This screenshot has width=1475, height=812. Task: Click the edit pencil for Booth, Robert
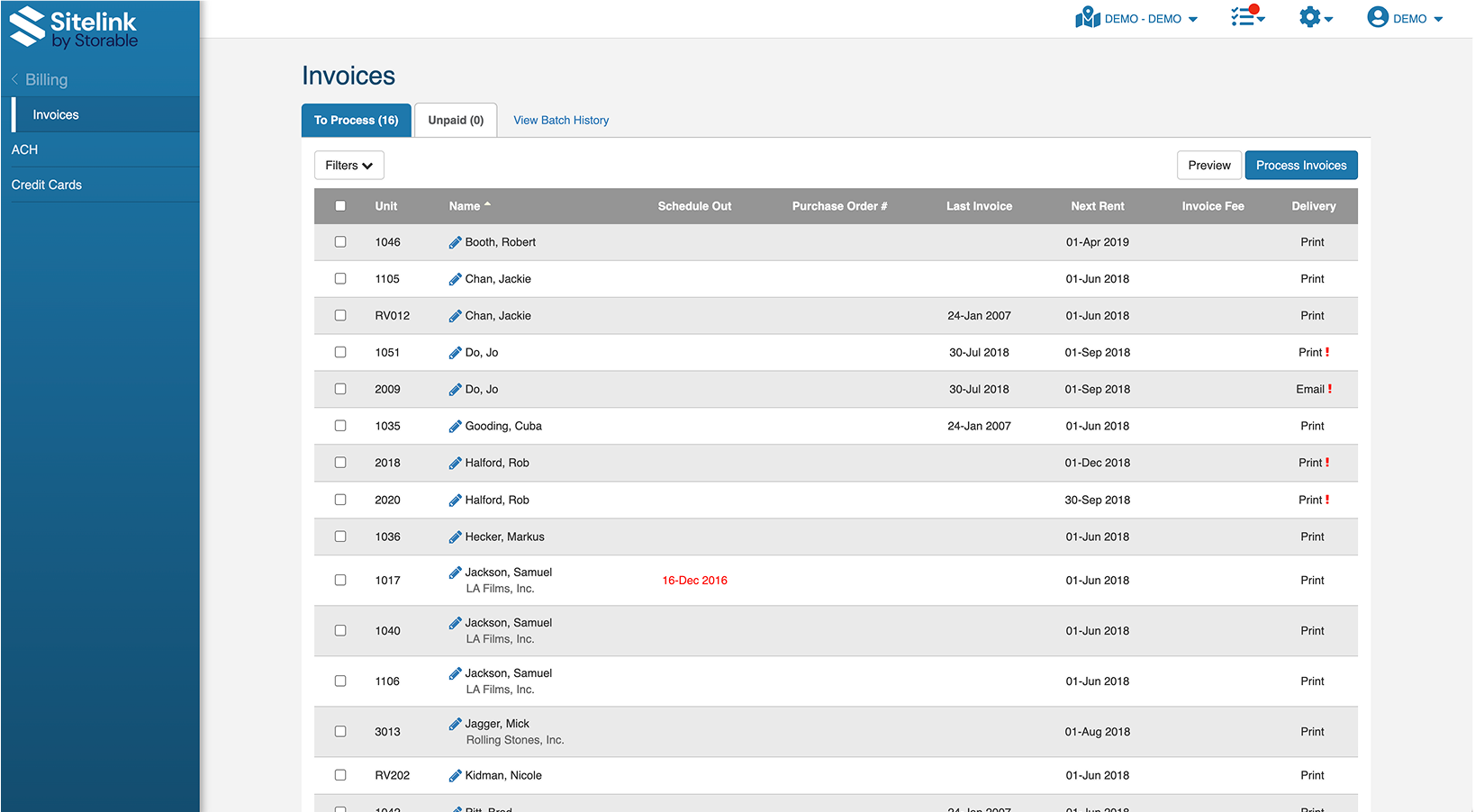[x=455, y=242]
